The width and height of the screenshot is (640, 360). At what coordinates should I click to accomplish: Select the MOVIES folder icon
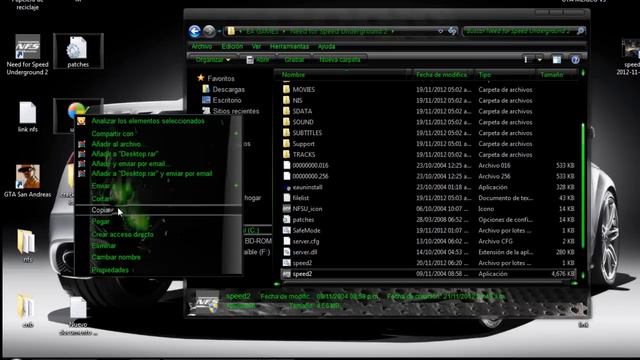click(x=286, y=89)
